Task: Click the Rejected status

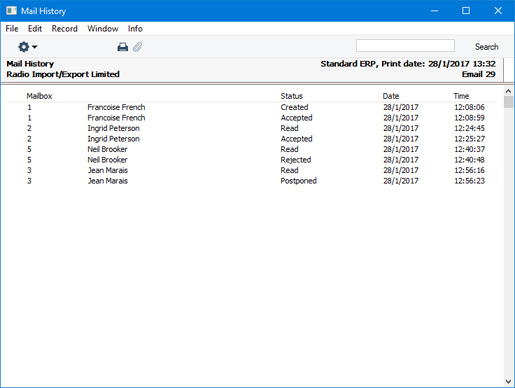Action: click(x=296, y=160)
